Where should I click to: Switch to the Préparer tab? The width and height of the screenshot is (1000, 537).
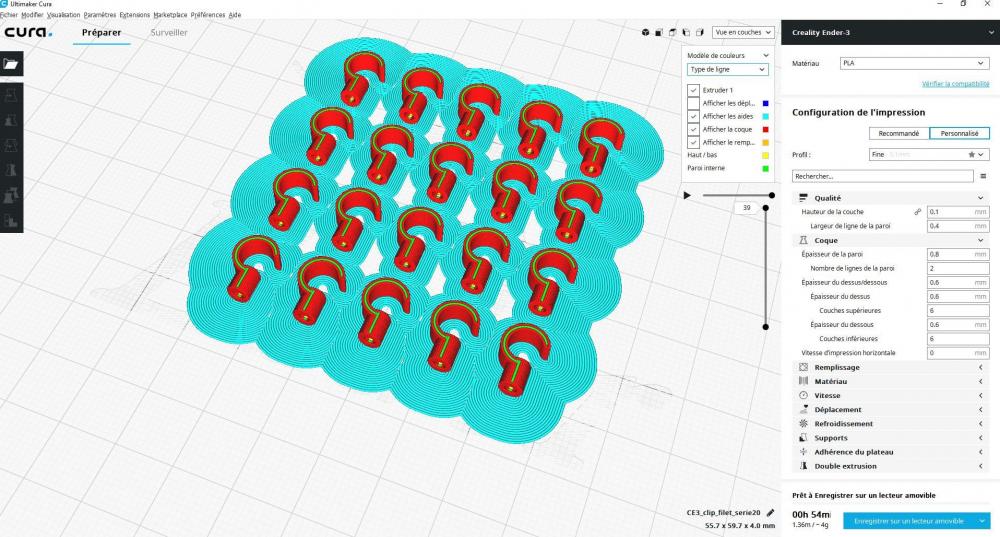pyautogui.click(x=101, y=33)
